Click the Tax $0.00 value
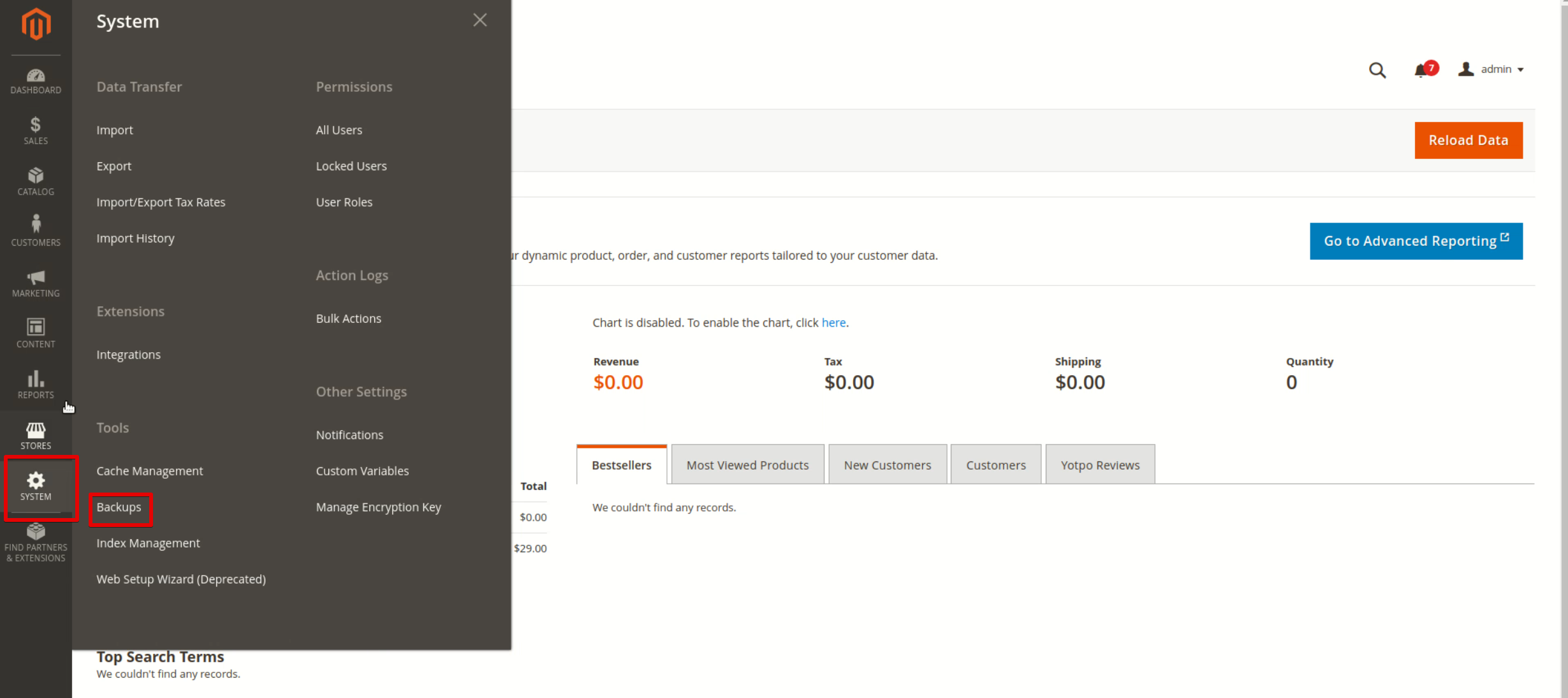This screenshot has width=1568, height=698. 849,382
